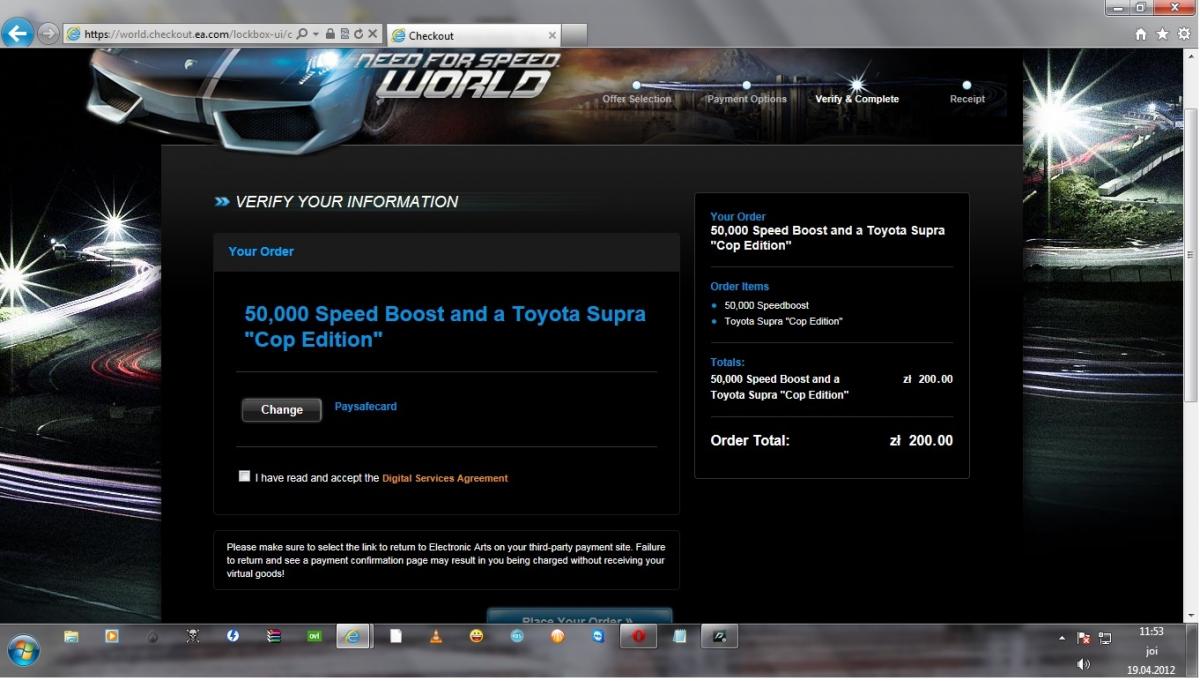Screen dimensions: 1200x681
Task: Toggle the Compatibility View icon
Action: pyautogui.click(x=344, y=34)
